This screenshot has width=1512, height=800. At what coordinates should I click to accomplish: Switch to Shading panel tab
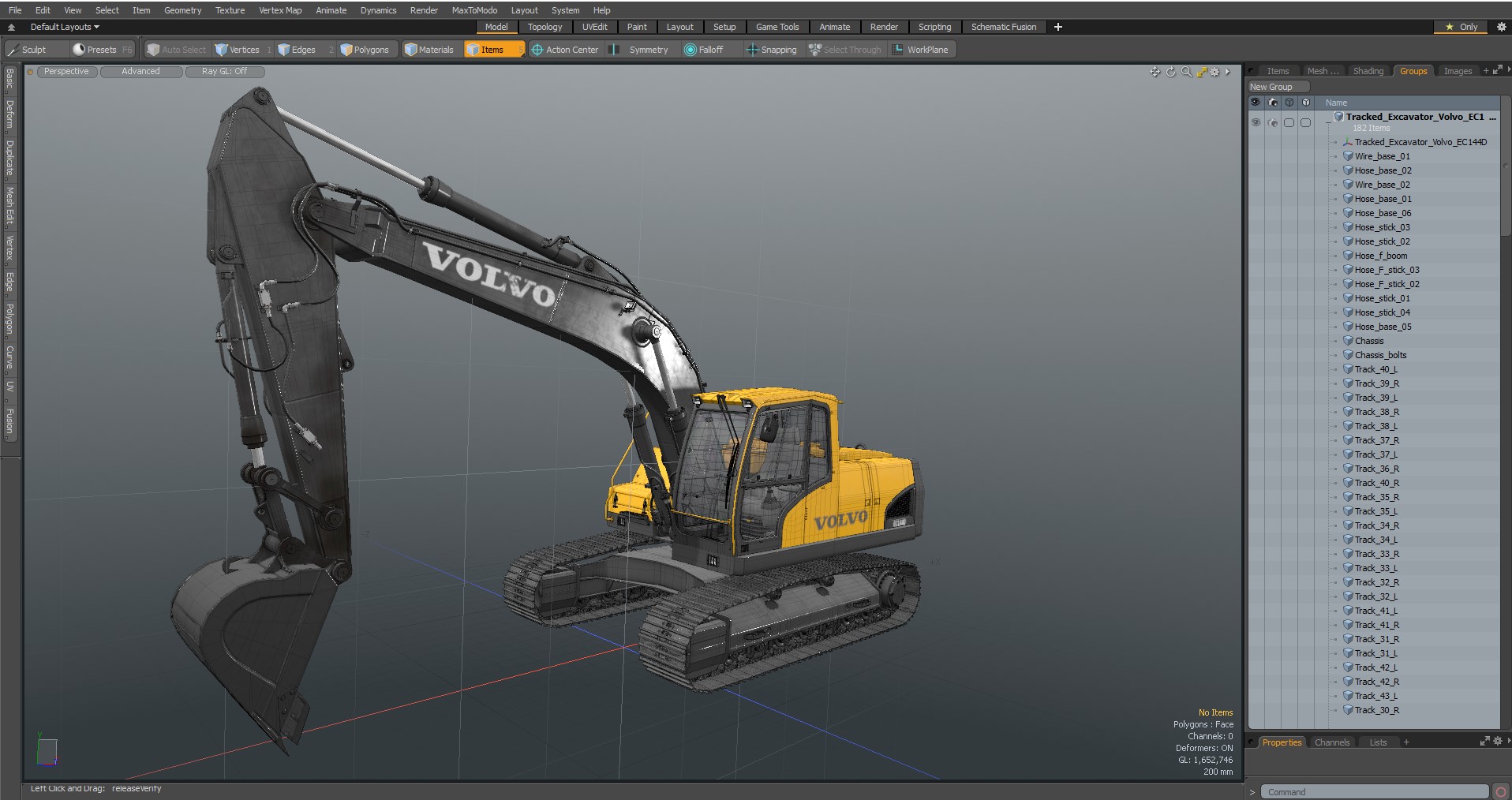pyautogui.click(x=1368, y=71)
